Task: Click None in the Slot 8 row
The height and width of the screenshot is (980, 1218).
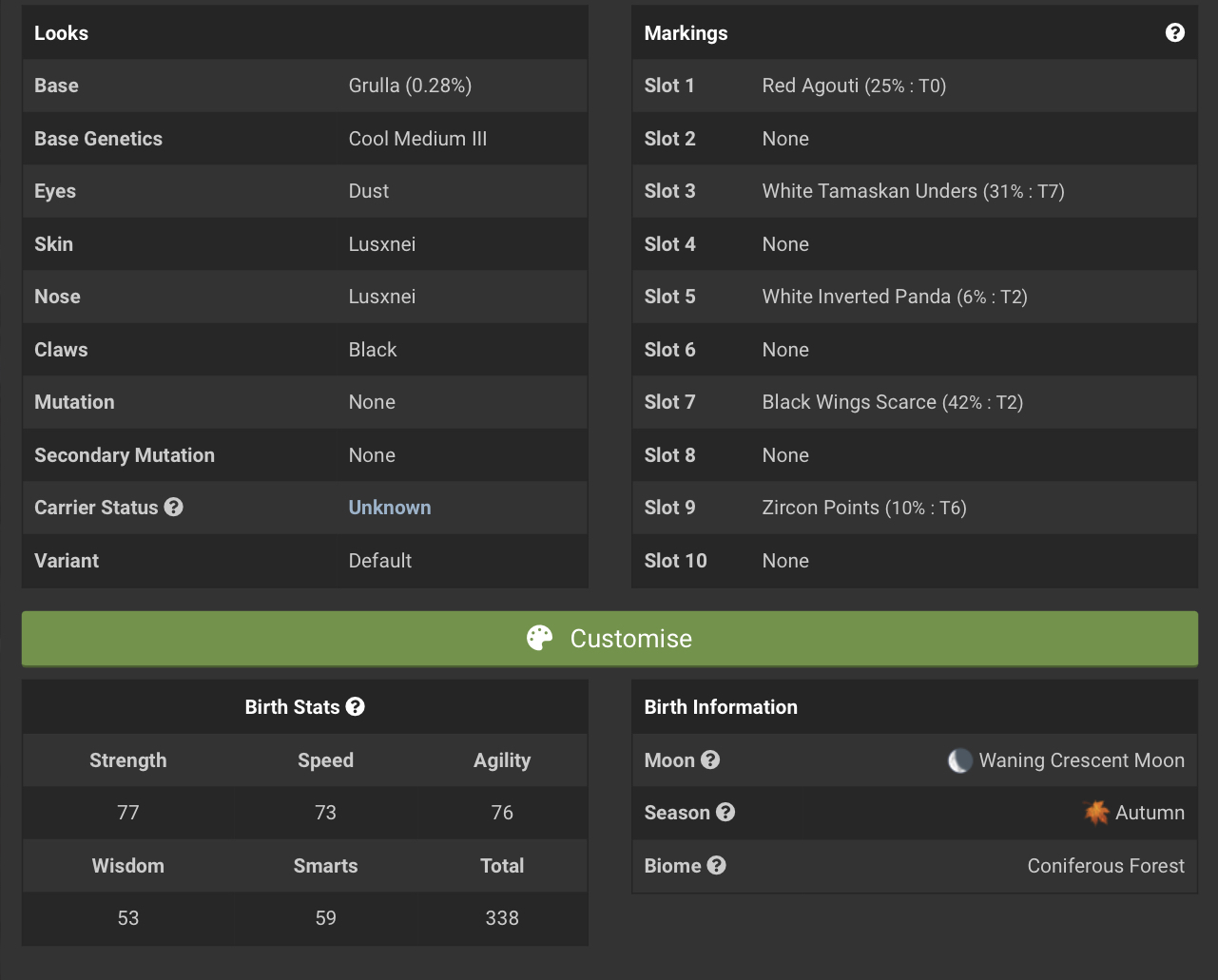Action: 785,455
